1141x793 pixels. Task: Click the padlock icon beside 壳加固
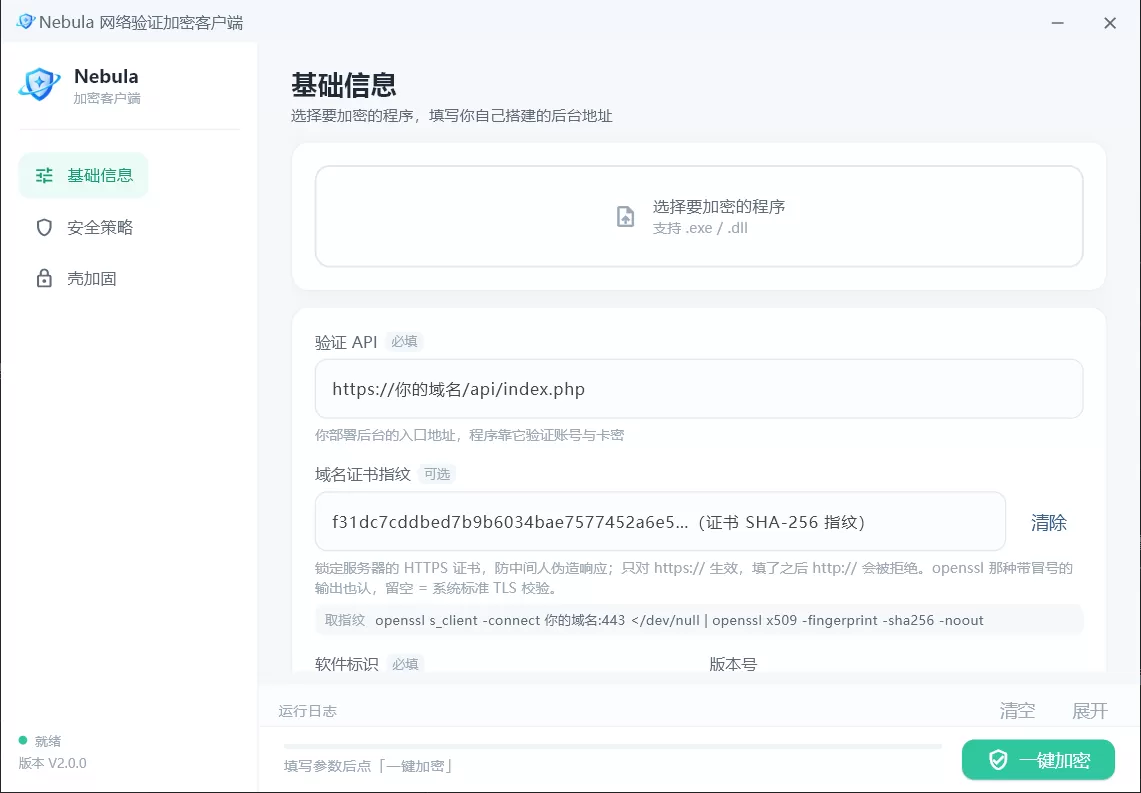[44, 279]
